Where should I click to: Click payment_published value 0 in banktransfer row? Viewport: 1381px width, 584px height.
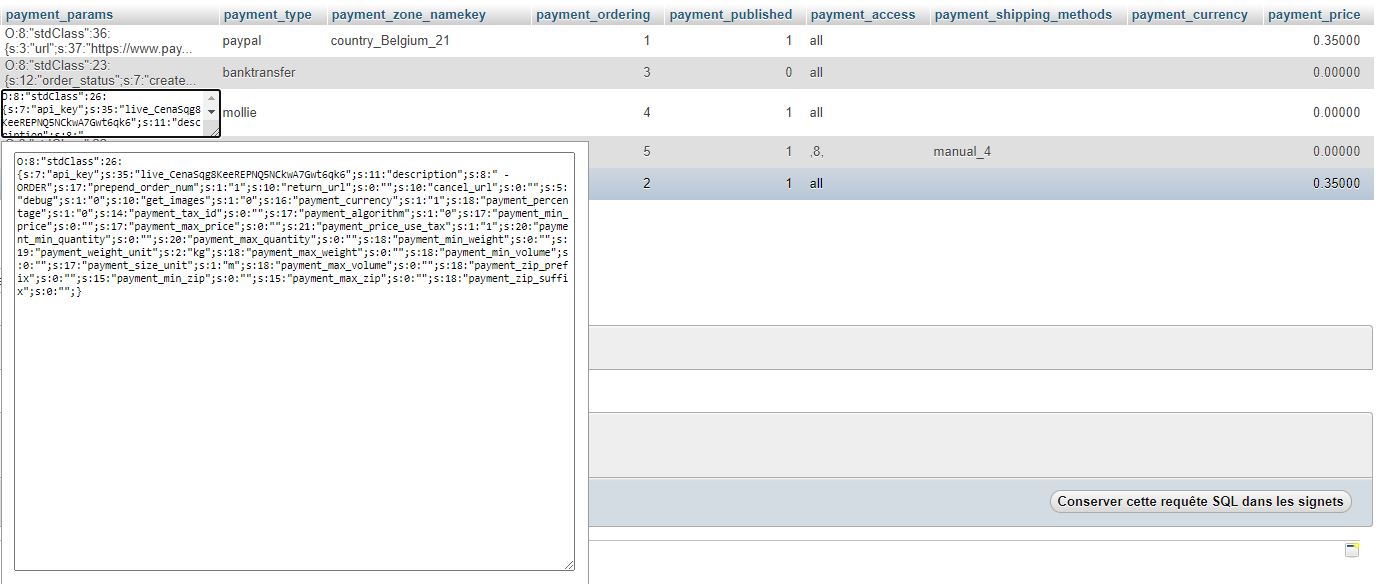[788, 73]
